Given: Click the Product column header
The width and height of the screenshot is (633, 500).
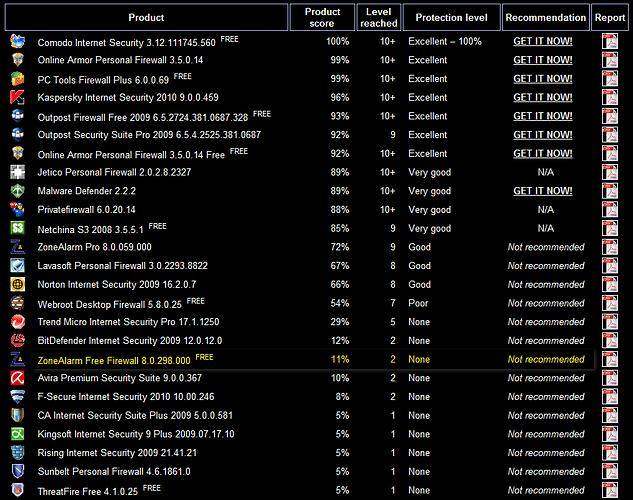Looking at the screenshot, I should click(x=146, y=17).
